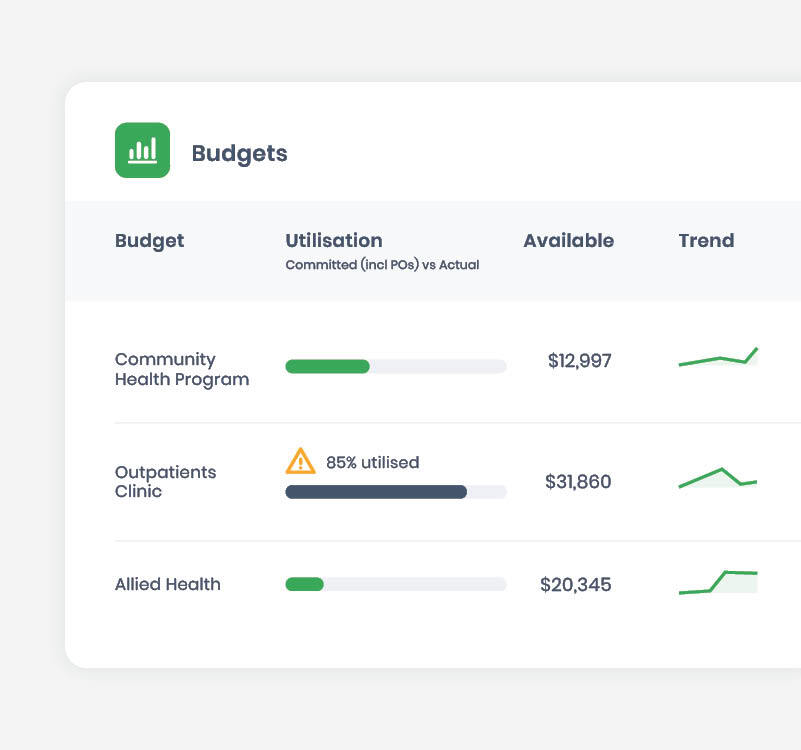Sort by the Available column header
Viewport: 801px width, 750px height.
pos(568,240)
